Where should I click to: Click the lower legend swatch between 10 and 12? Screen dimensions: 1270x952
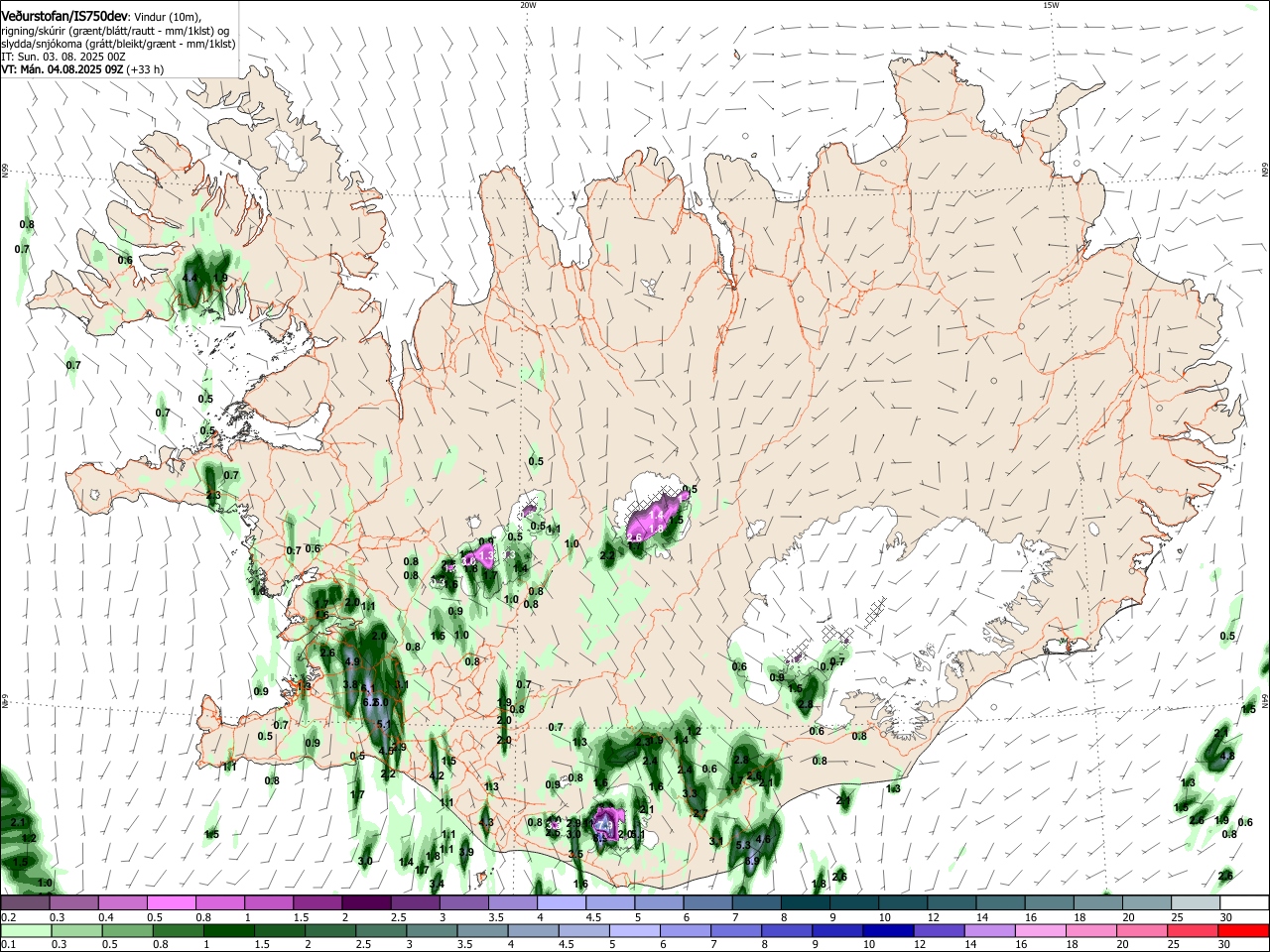click(887, 930)
